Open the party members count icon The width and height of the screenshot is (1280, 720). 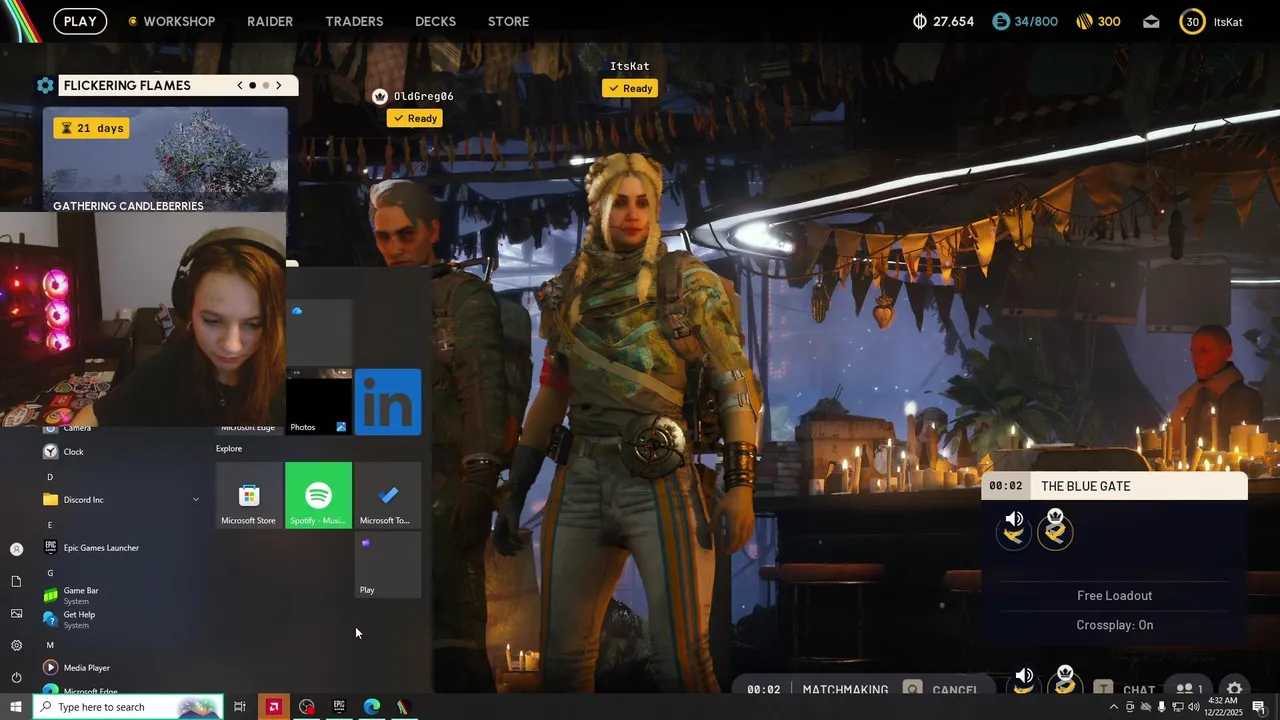point(1189,689)
